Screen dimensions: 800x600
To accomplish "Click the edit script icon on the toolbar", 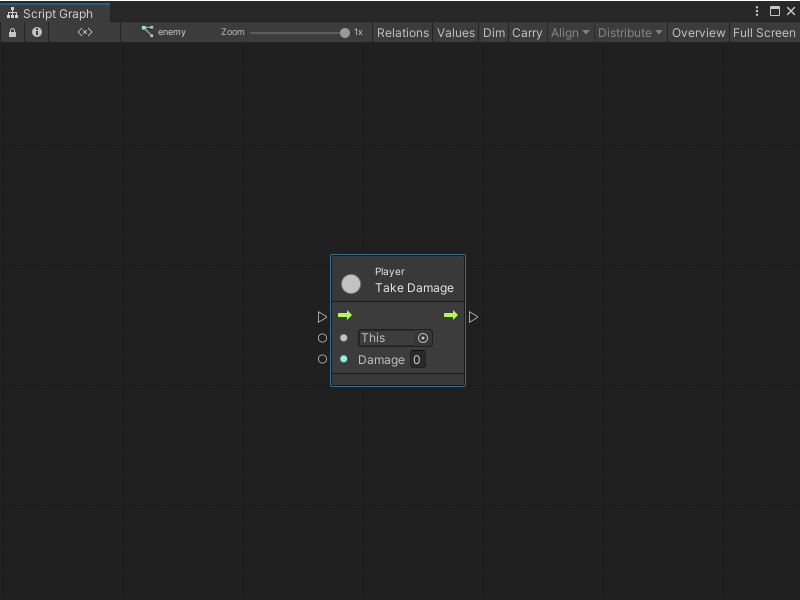I will point(84,32).
